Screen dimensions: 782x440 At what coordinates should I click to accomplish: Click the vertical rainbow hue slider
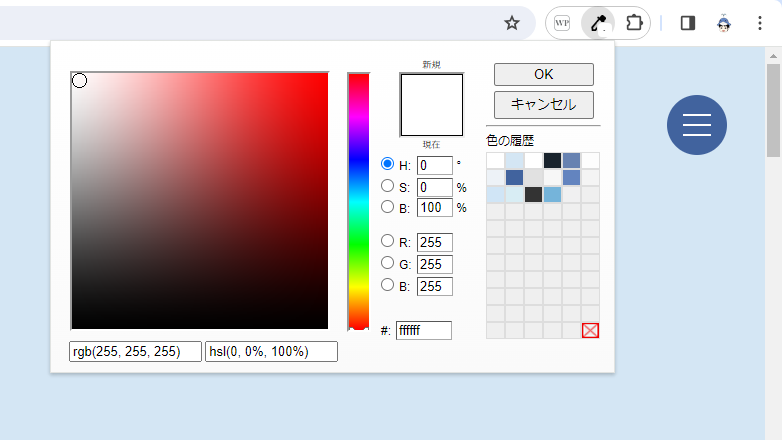[x=359, y=202]
